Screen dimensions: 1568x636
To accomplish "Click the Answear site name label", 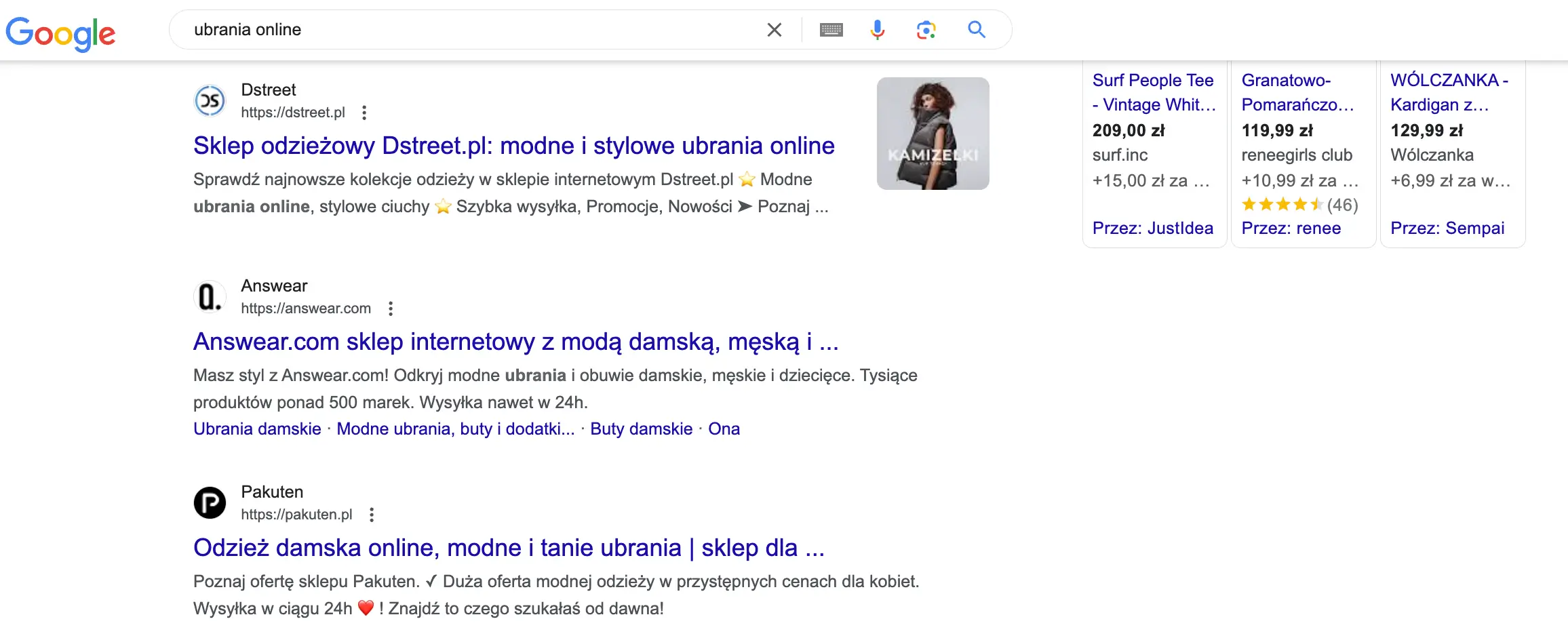I will [x=274, y=285].
